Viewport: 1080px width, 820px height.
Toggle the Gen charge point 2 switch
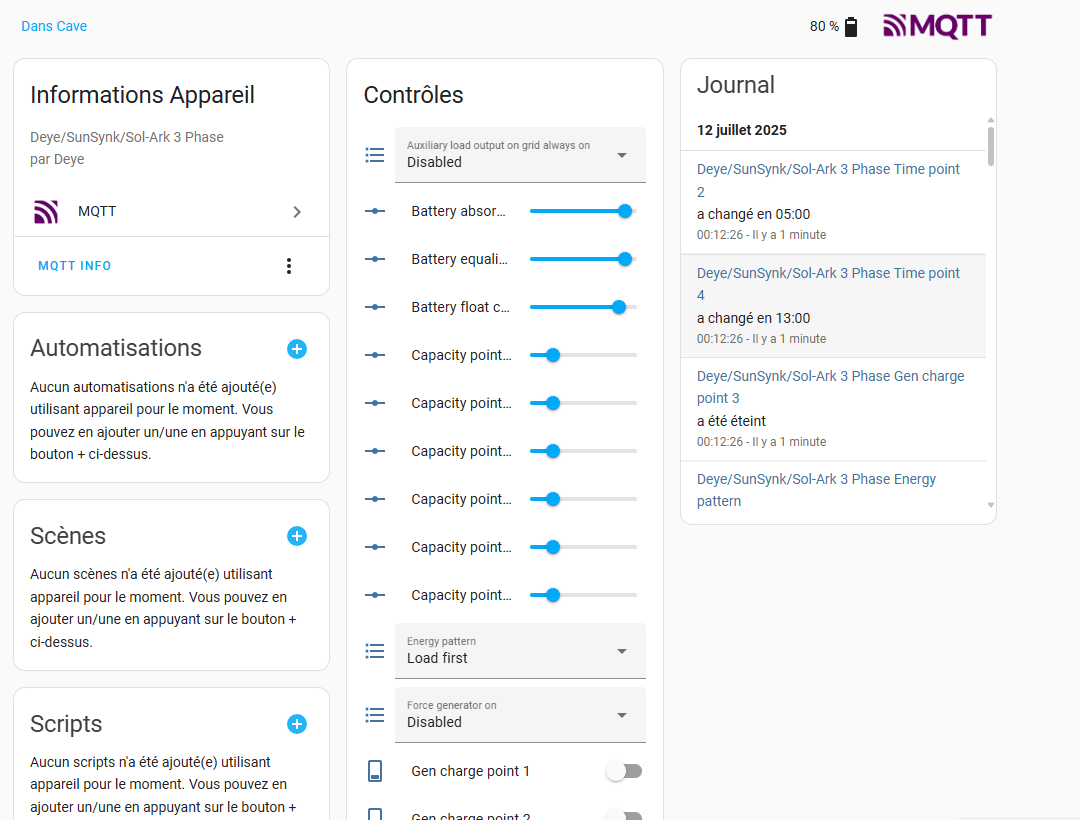[624, 815]
